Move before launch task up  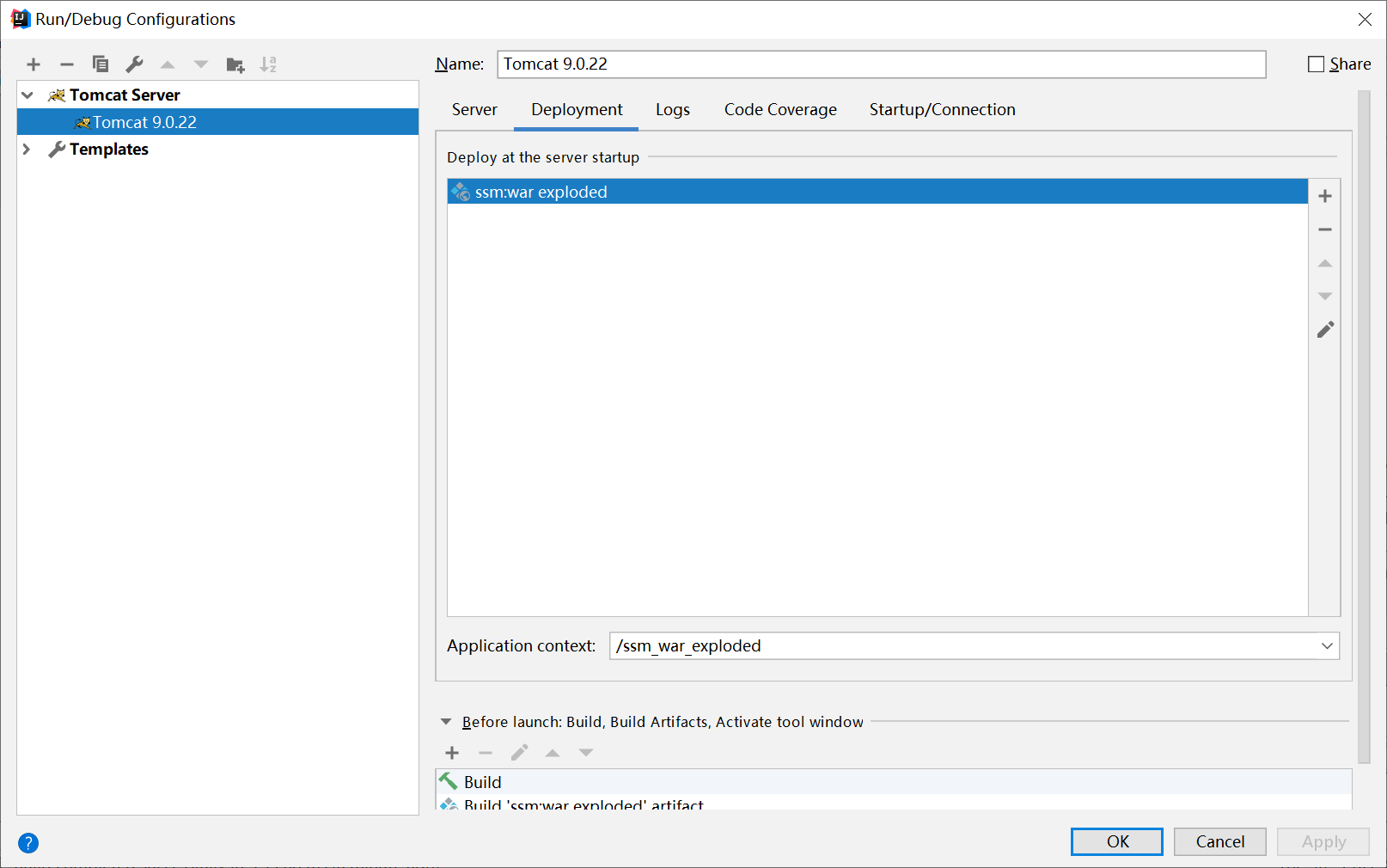coord(553,753)
